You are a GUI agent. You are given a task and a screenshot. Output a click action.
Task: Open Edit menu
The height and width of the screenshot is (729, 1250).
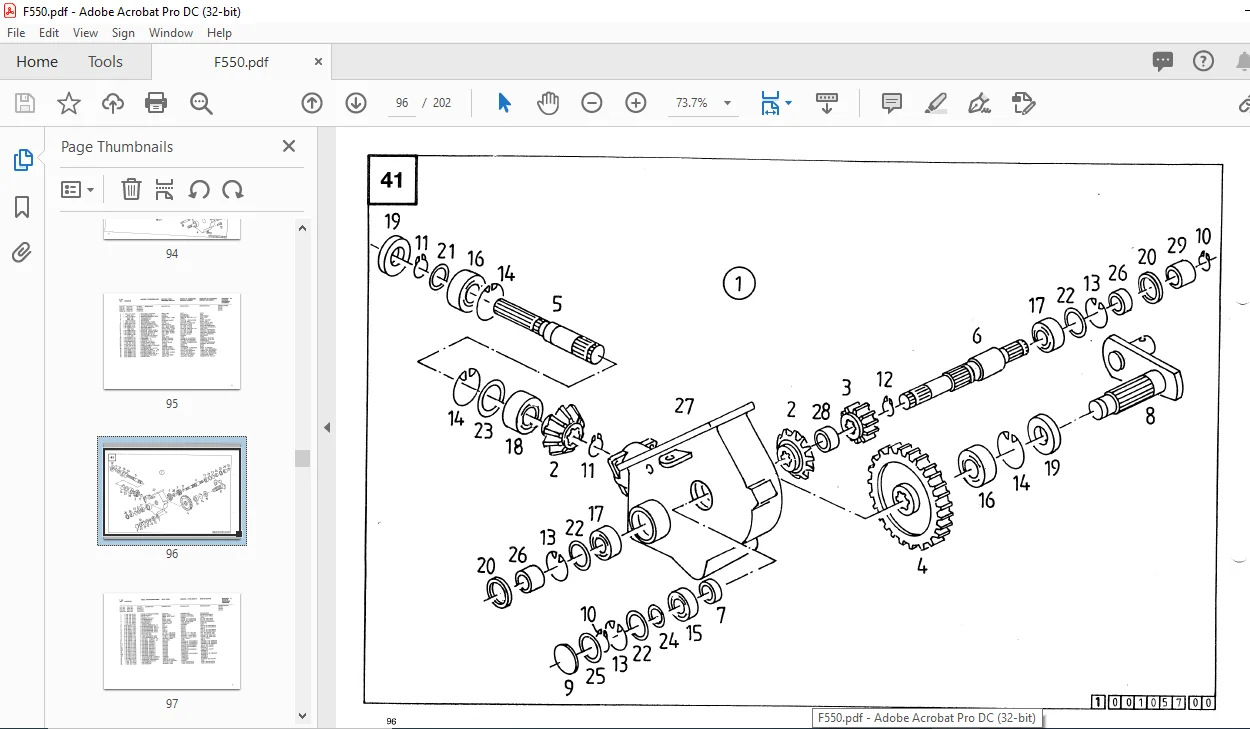pos(49,33)
